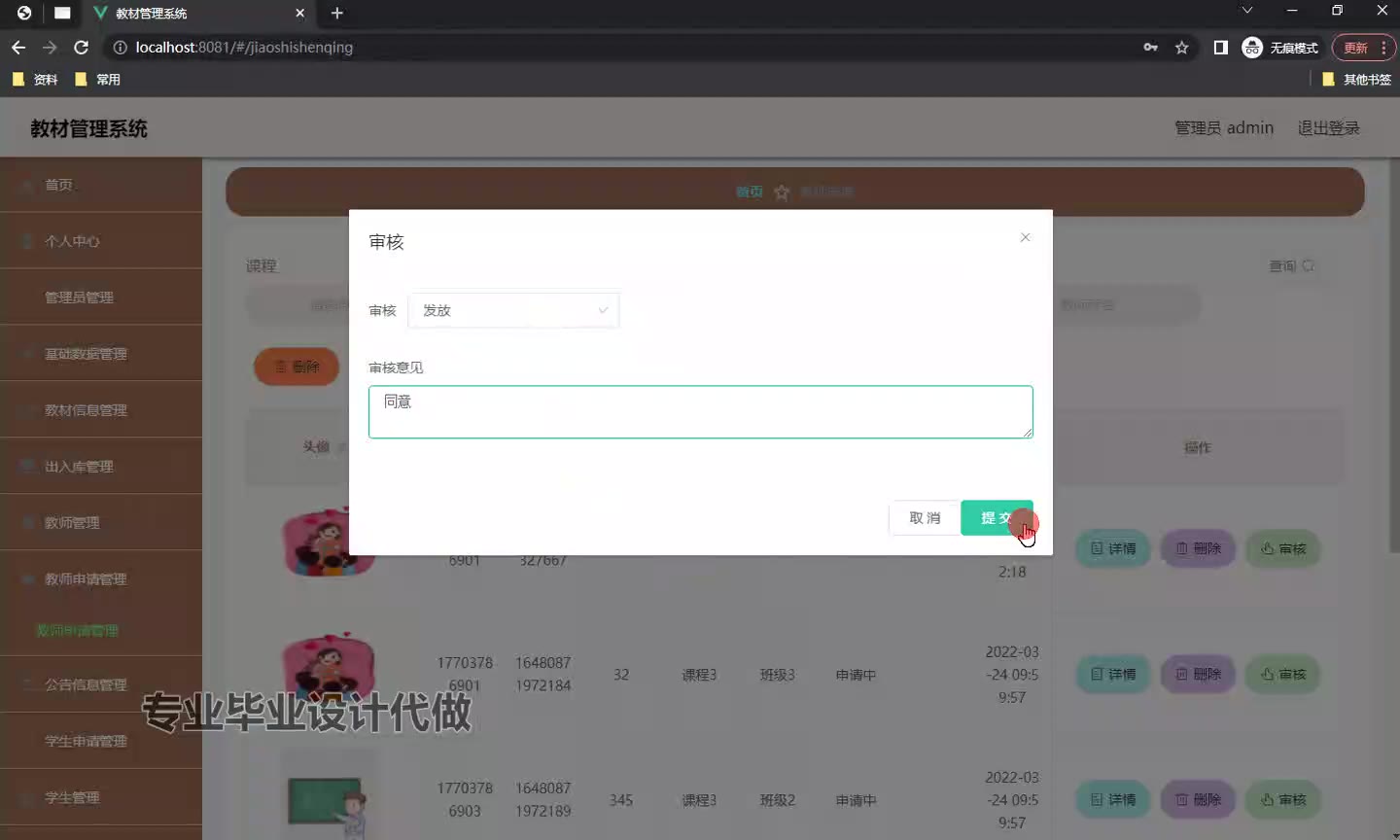Screen dimensions: 1400x840
Task: Expand 学生申请管理 in the sidebar
Action: (x=101, y=741)
